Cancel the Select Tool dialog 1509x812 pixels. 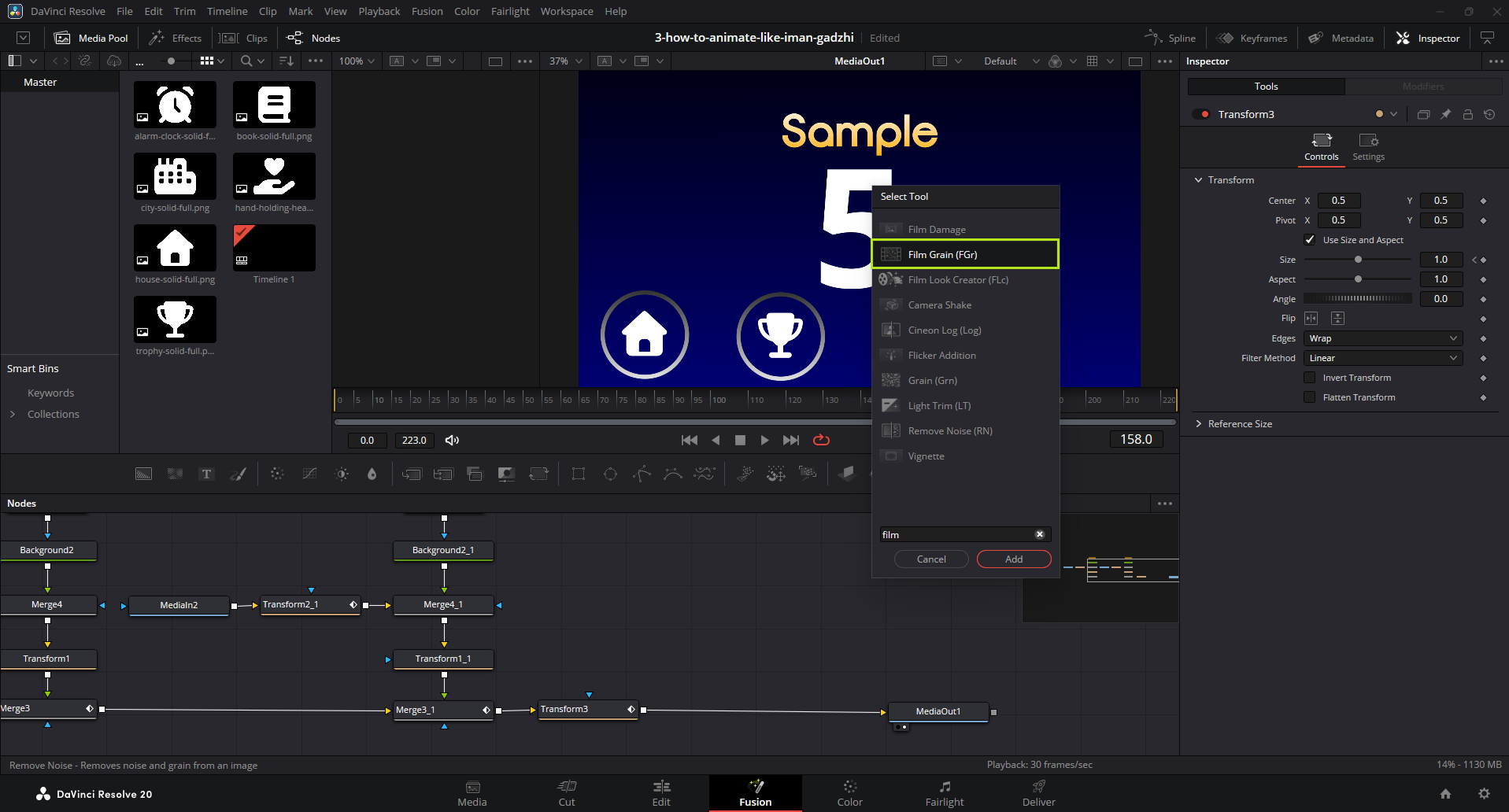[x=931, y=559]
